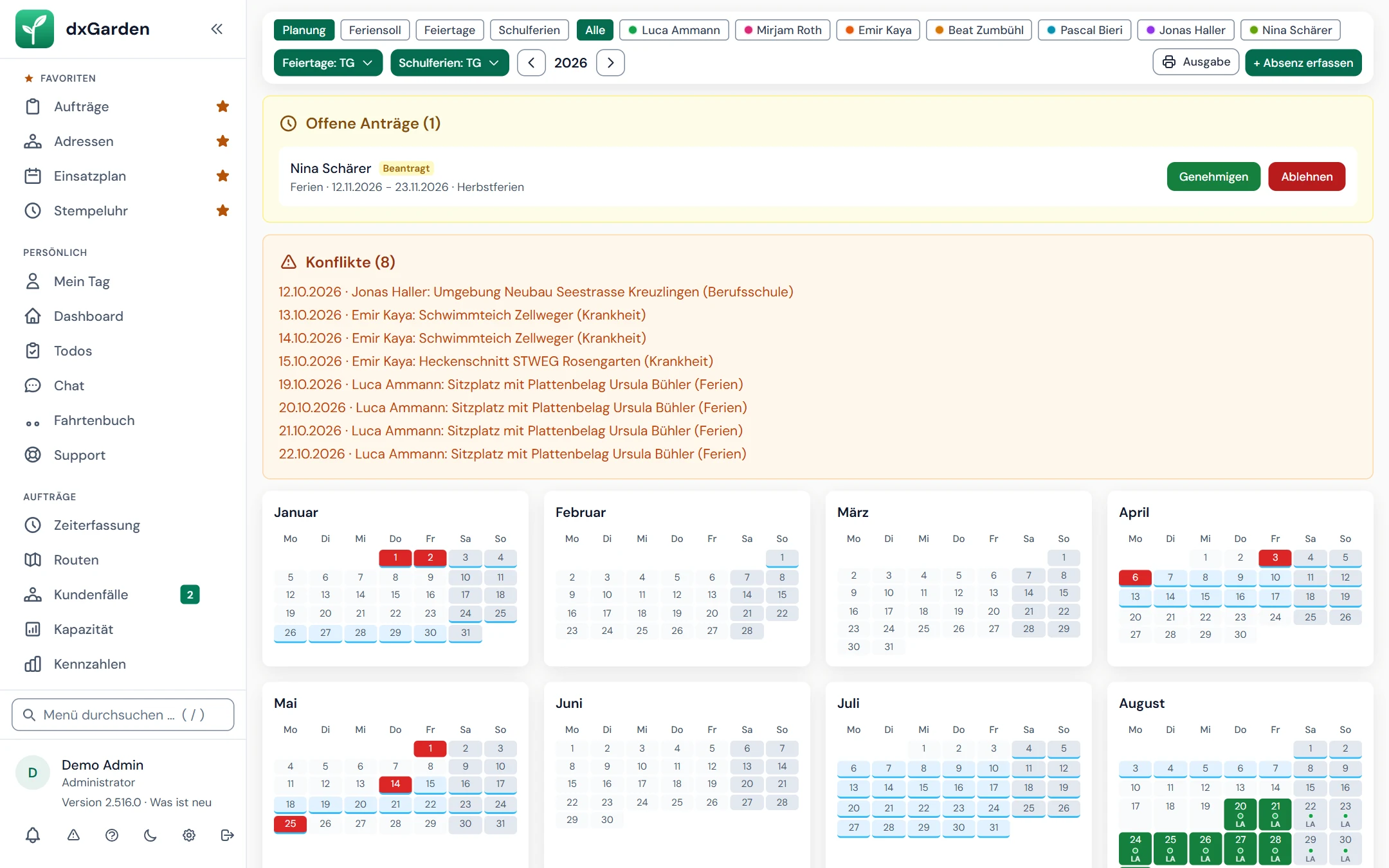
Task: Unfavorite Aufträge using its star icon
Action: [222, 106]
